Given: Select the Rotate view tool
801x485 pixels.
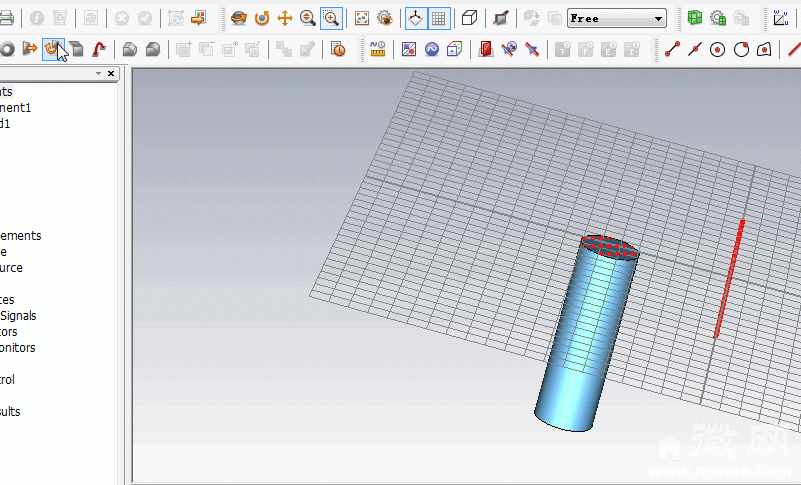Looking at the screenshot, I should pyautogui.click(x=239, y=19).
